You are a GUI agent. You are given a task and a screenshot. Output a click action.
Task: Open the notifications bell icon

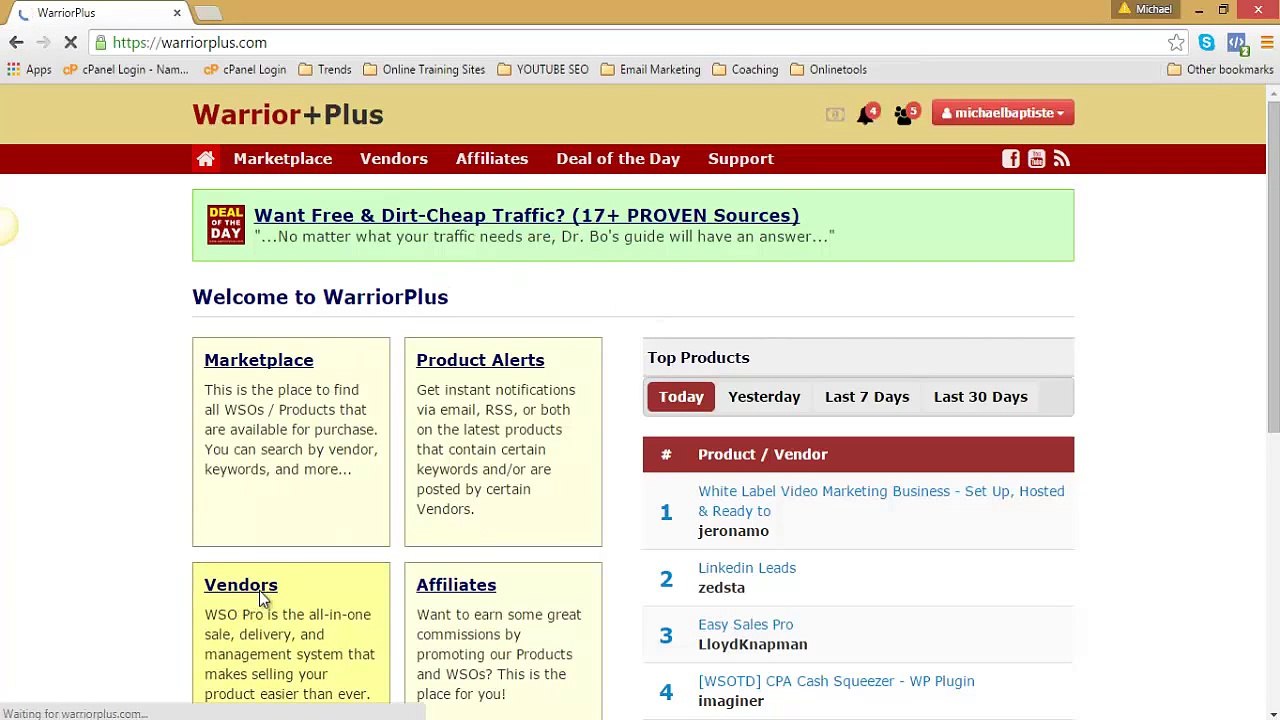865,114
